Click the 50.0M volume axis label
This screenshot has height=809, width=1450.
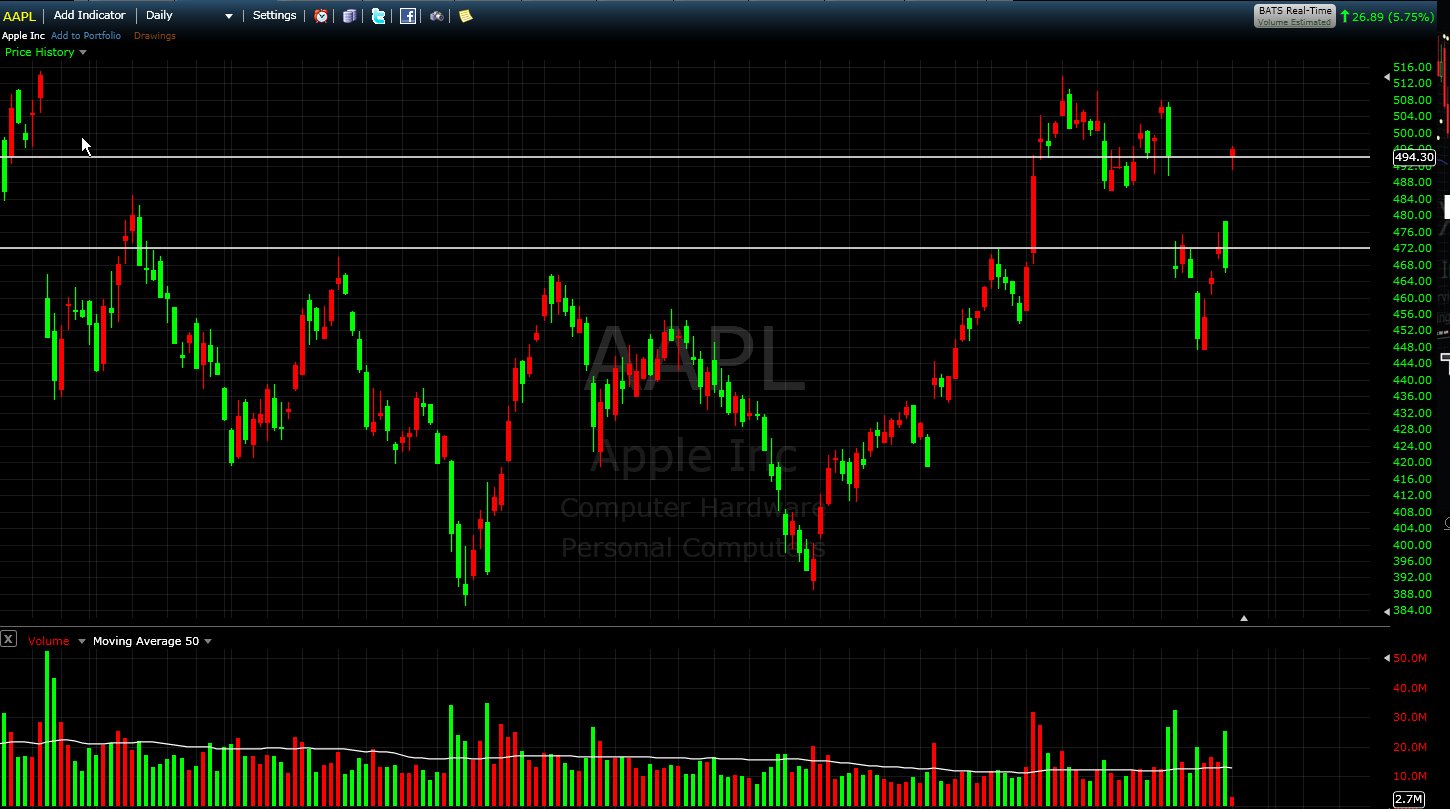click(x=1409, y=658)
